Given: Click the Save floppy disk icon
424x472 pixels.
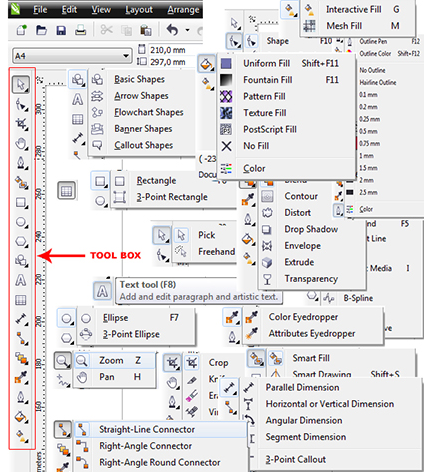Looking at the screenshot, I should click(61, 31).
